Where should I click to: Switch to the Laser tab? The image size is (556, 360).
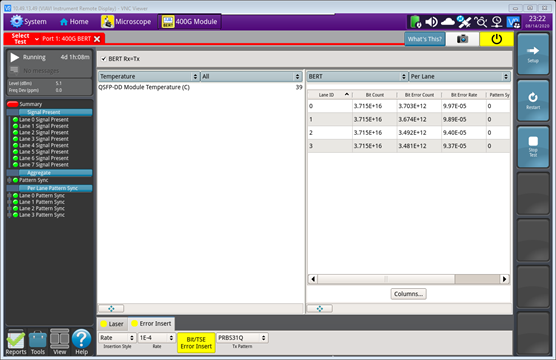(x=112, y=324)
